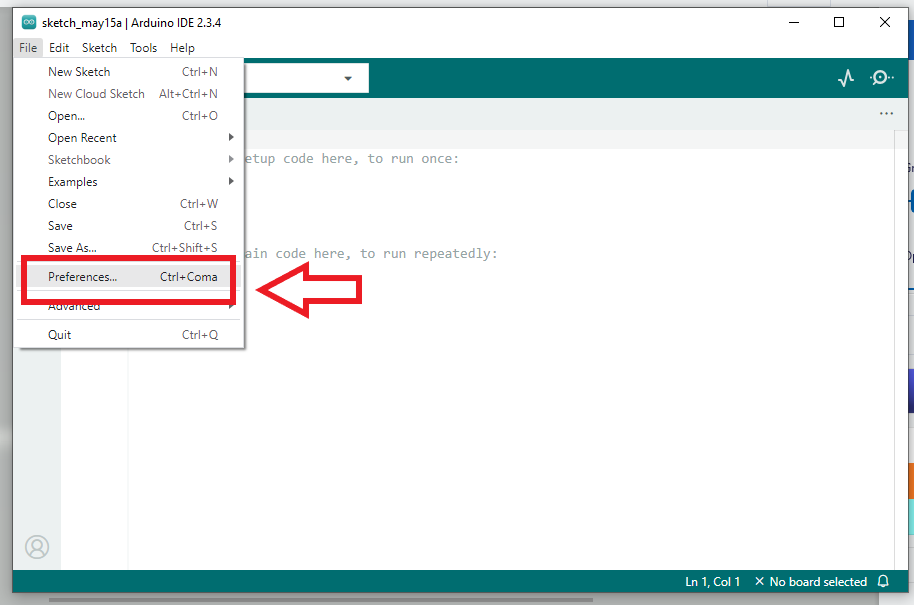
Task: Click the horizontal scrollbar below the window
Action: pyautogui.click(x=321, y=599)
